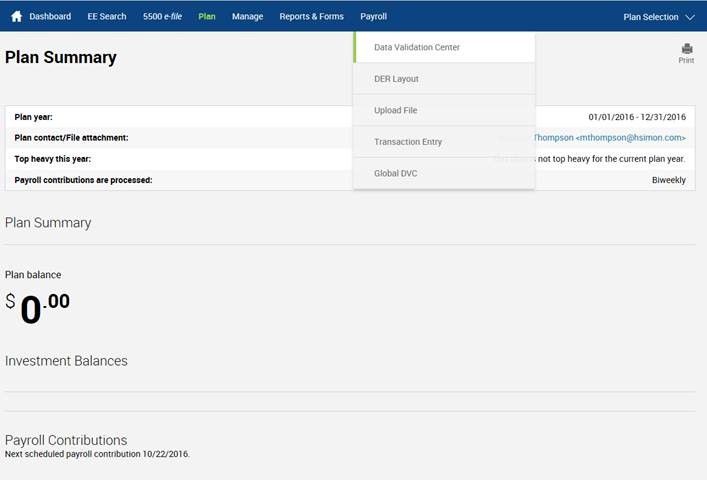
Task: Choose Upload File from the dropdown
Action: [x=396, y=110]
